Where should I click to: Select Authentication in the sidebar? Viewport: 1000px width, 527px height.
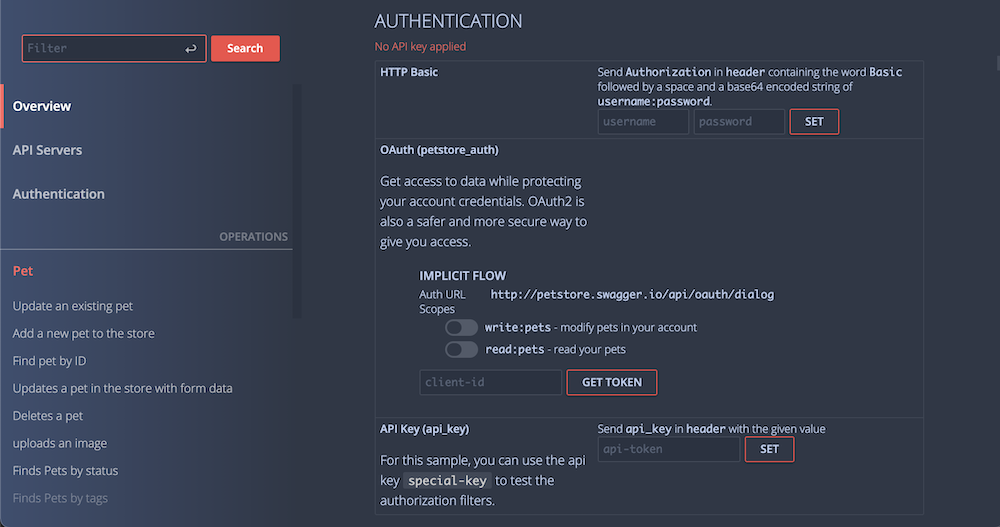[59, 194]
